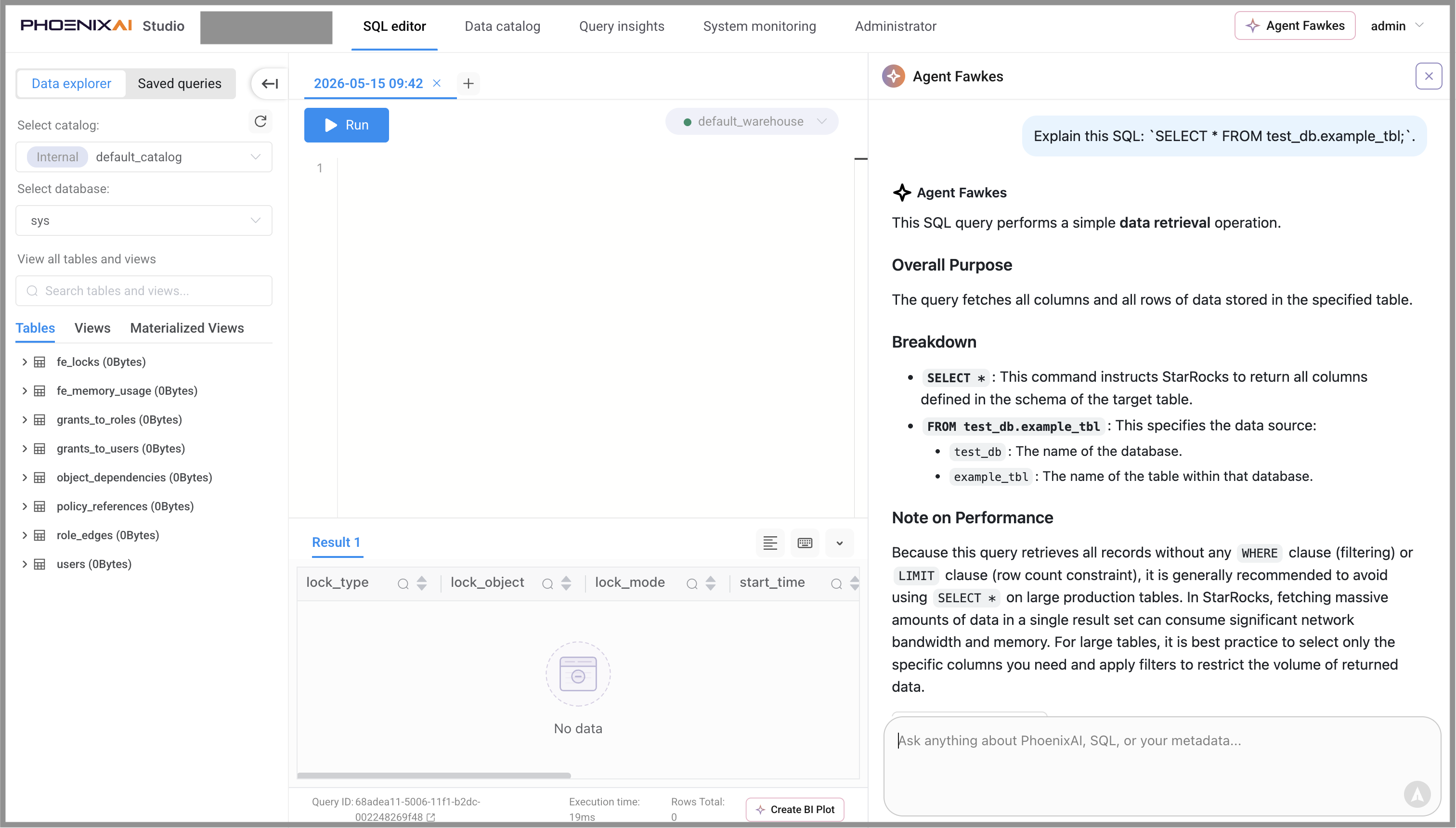Open System monitoring
This screenshot has width=1456, height=828.
click(759, 26)
